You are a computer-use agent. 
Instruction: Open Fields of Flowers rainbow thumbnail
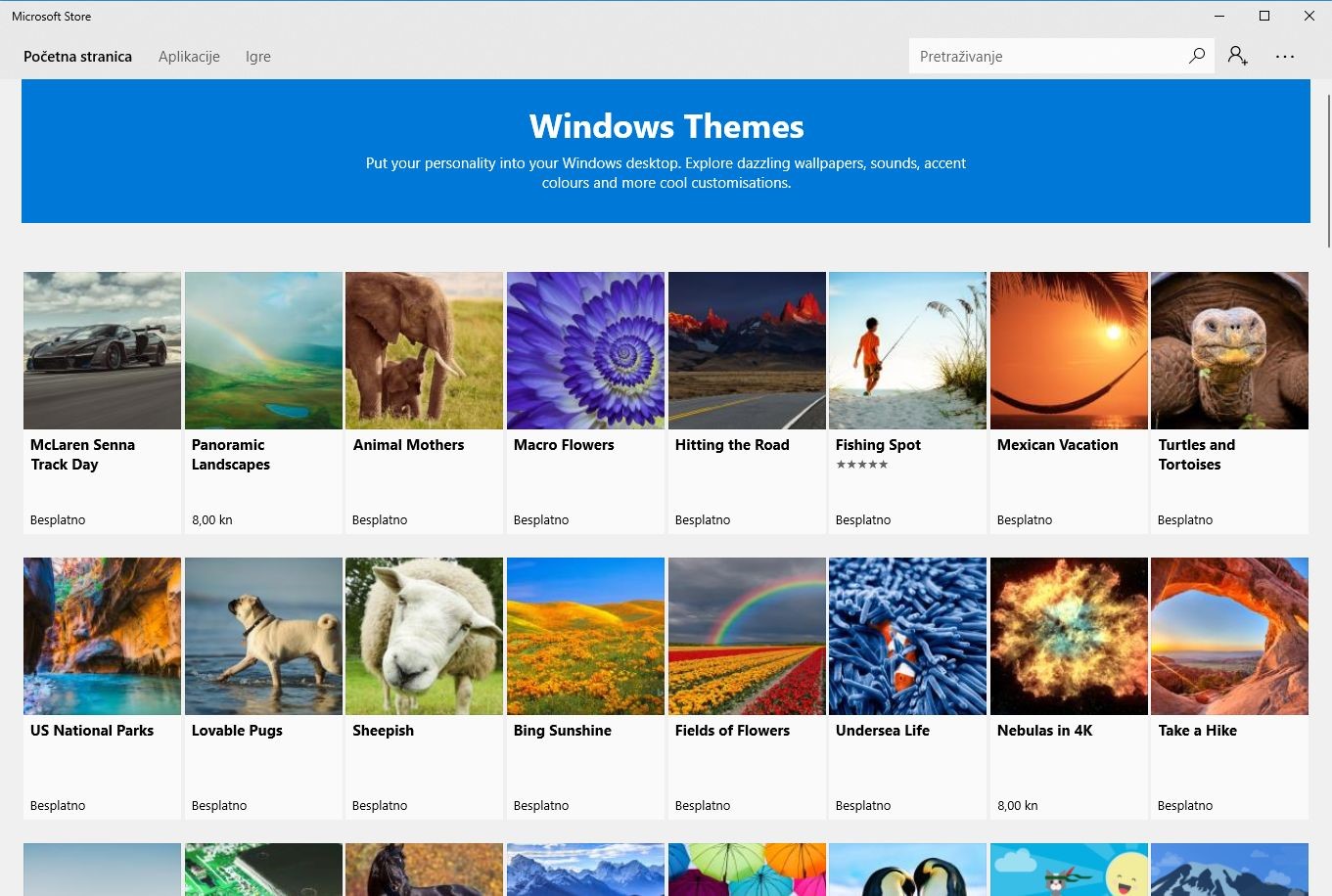coord(747,636)
